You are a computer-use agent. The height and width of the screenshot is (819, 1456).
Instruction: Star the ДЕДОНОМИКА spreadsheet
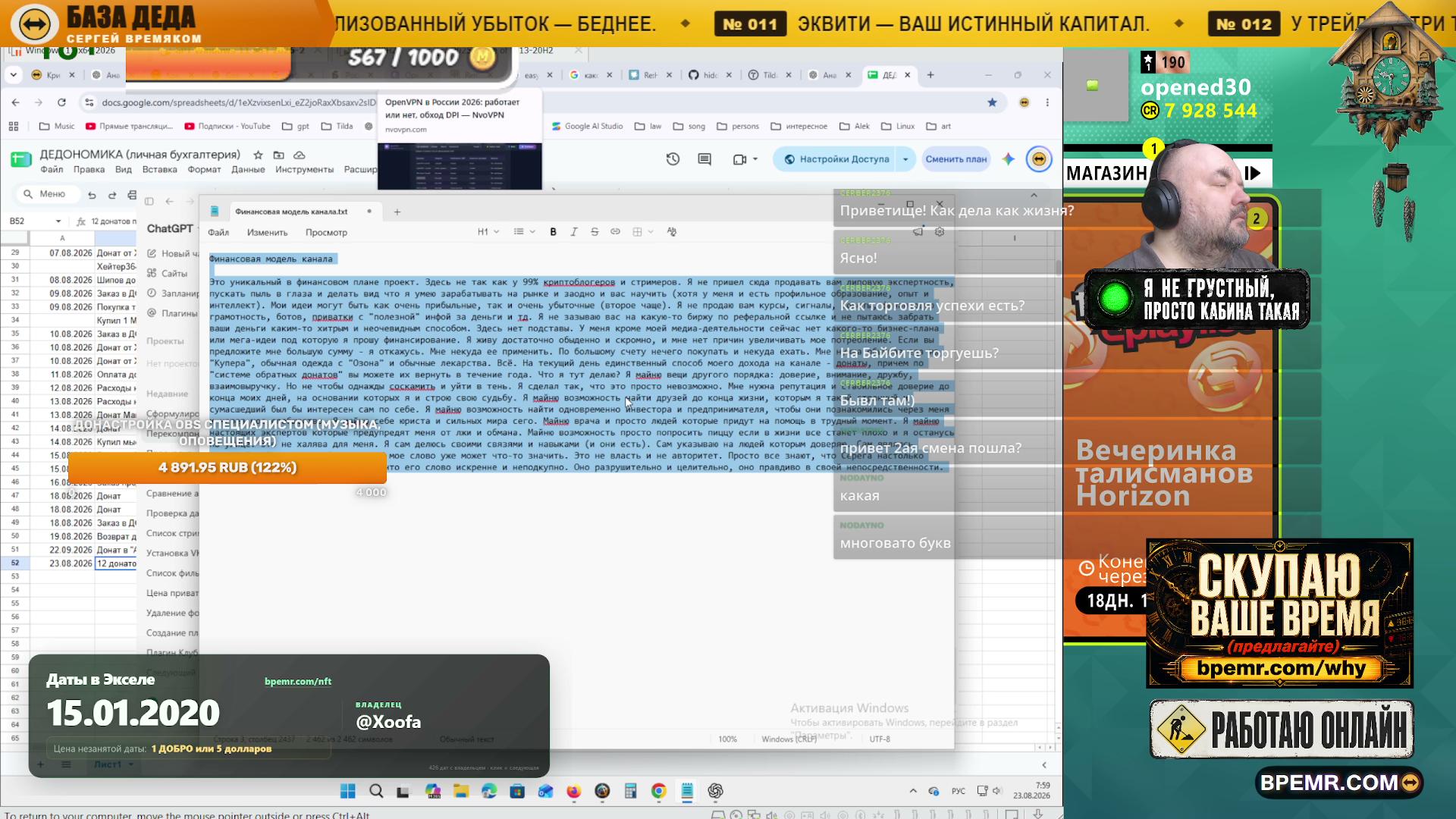(x=258, y=155)
